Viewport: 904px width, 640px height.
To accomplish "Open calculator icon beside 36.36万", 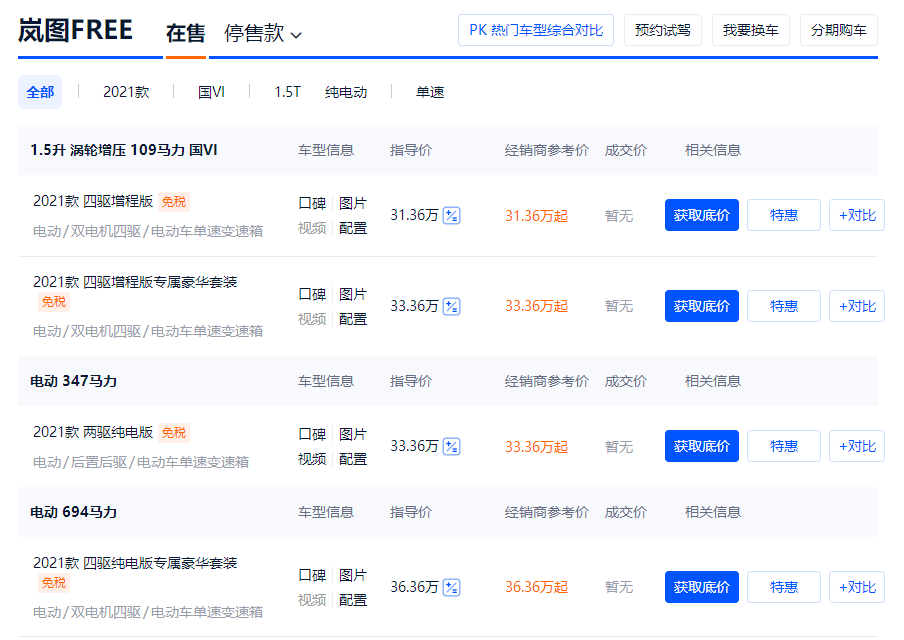I will point(451,587).
